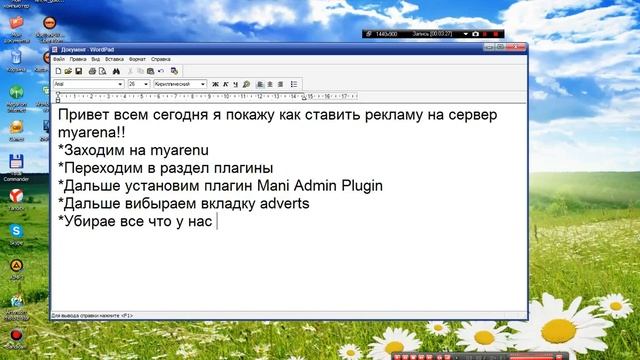
Task: Close the WordPad window
Action: [516, 47]
